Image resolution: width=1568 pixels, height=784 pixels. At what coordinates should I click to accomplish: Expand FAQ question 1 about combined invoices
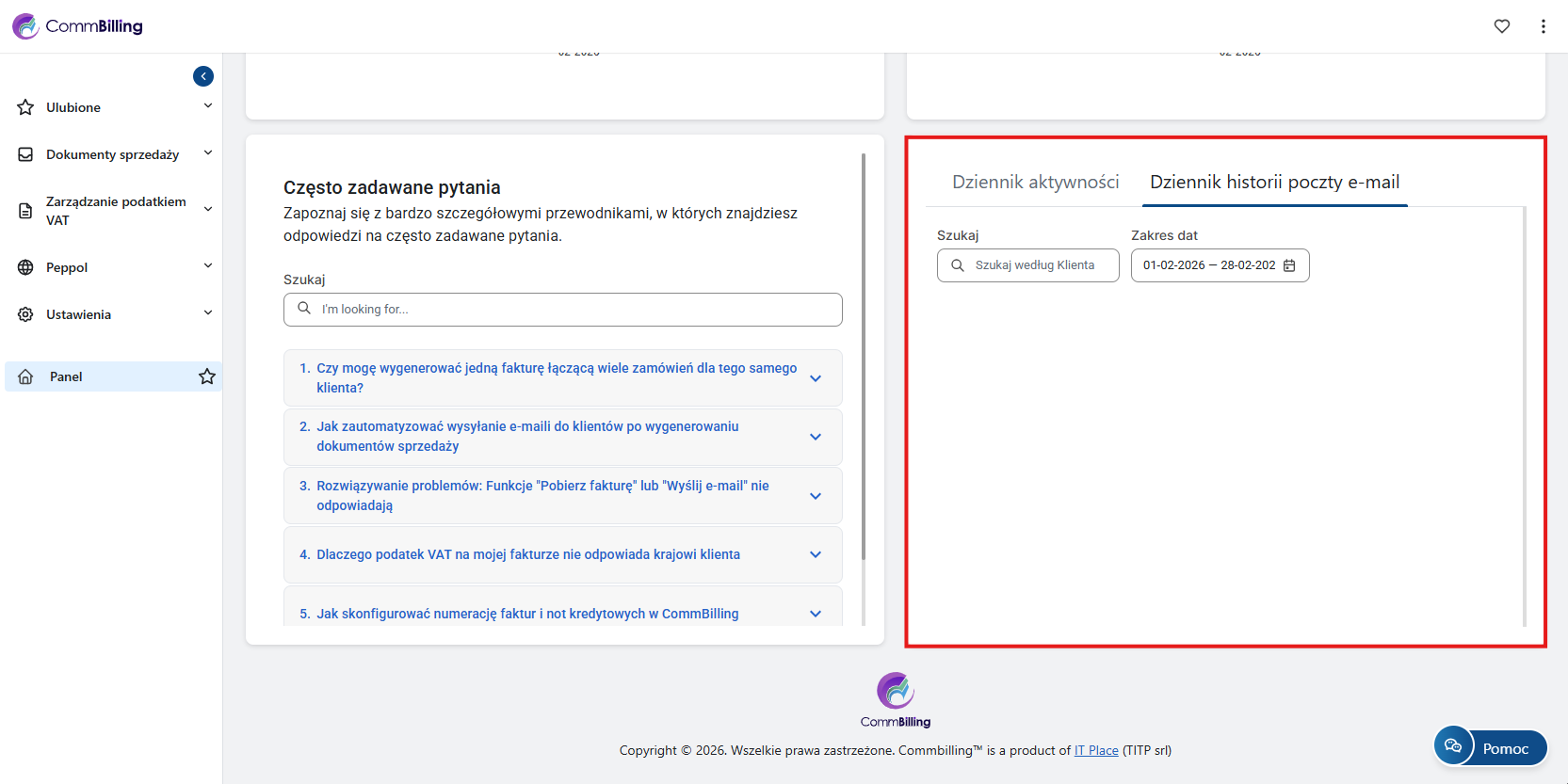(x=816, y=378)
